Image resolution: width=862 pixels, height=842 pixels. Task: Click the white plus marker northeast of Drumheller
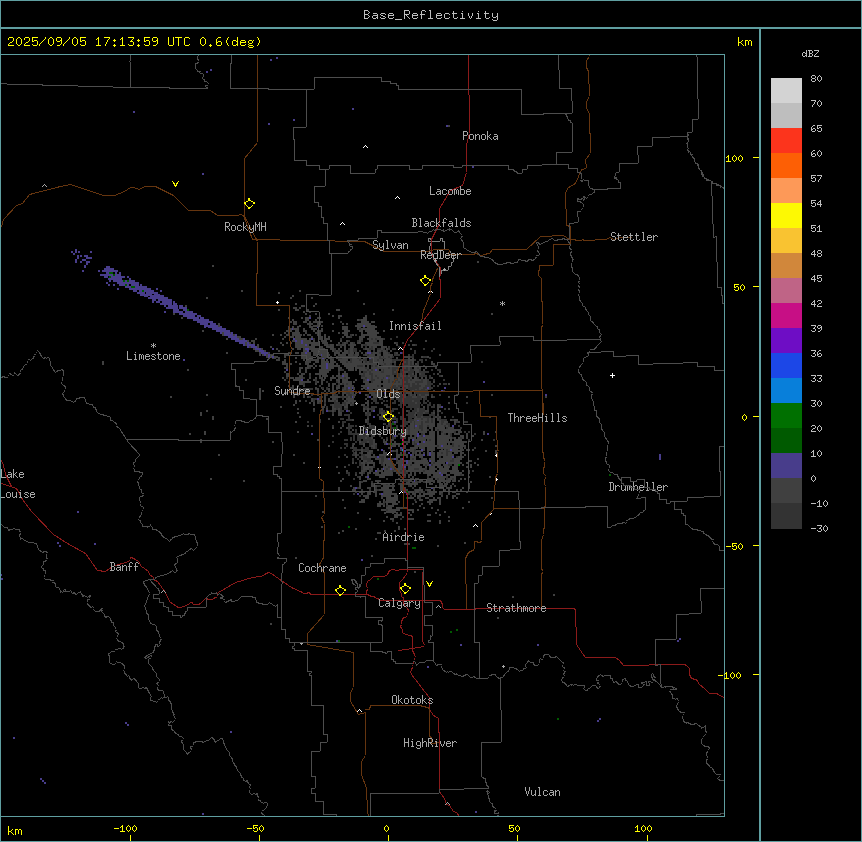pos(612,375)
